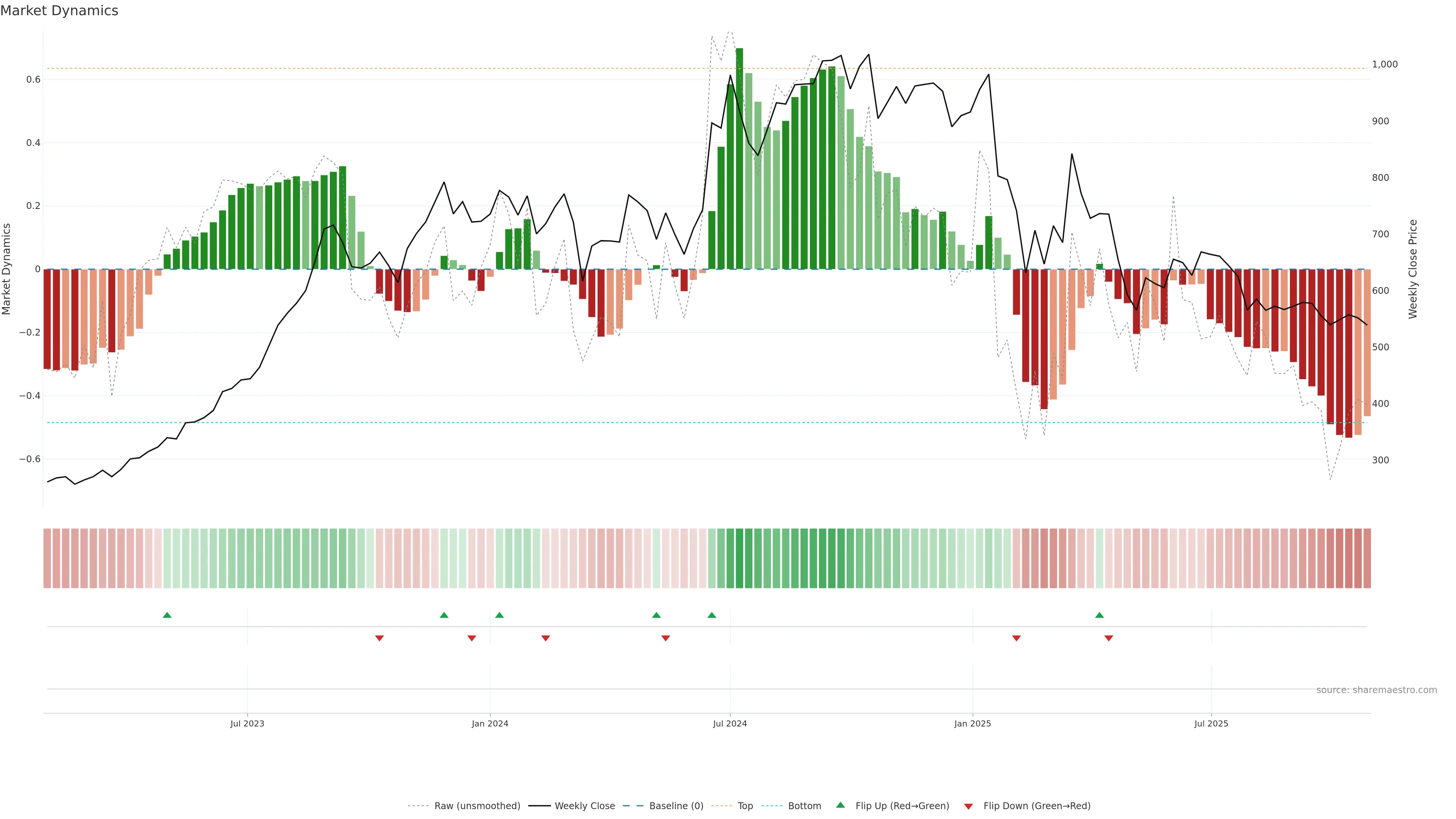The width and height of the screenshot is (1456, 819).
Task: Click the Jul 2024 x-axis label
Action: click(730, 723)
